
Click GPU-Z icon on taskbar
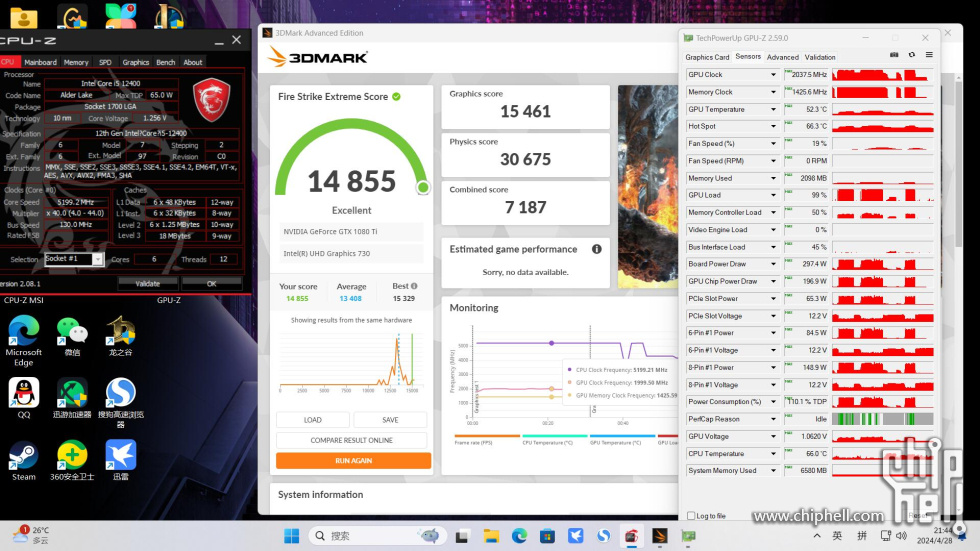[688, 536]
